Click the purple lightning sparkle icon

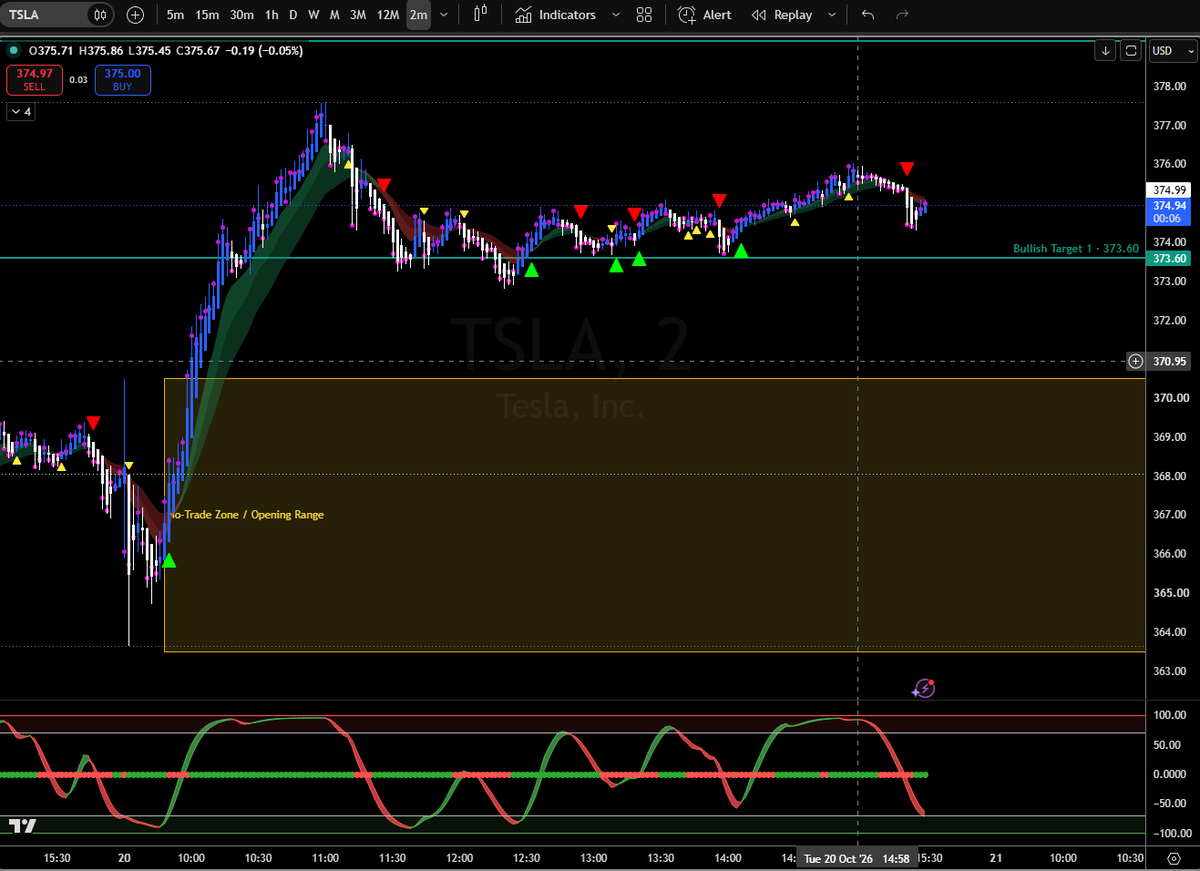pos(924,688)
